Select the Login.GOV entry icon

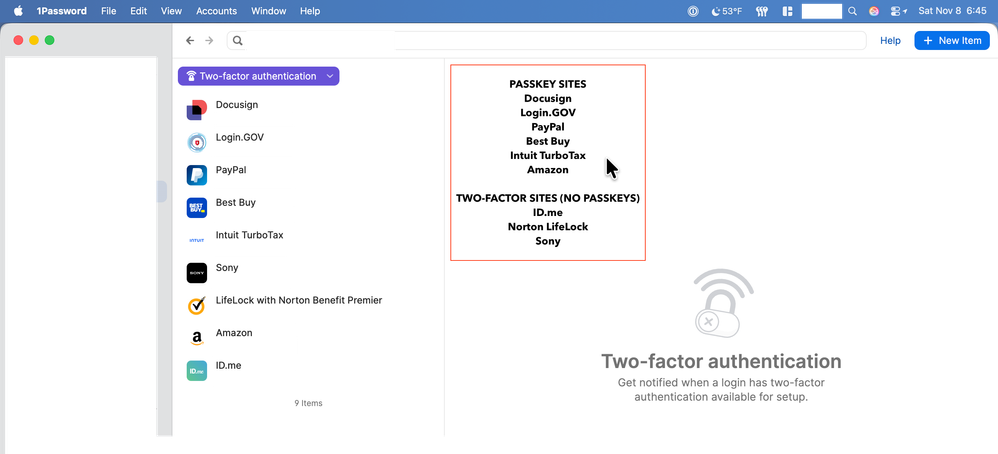pyautogui.click(x=197, y=143)
